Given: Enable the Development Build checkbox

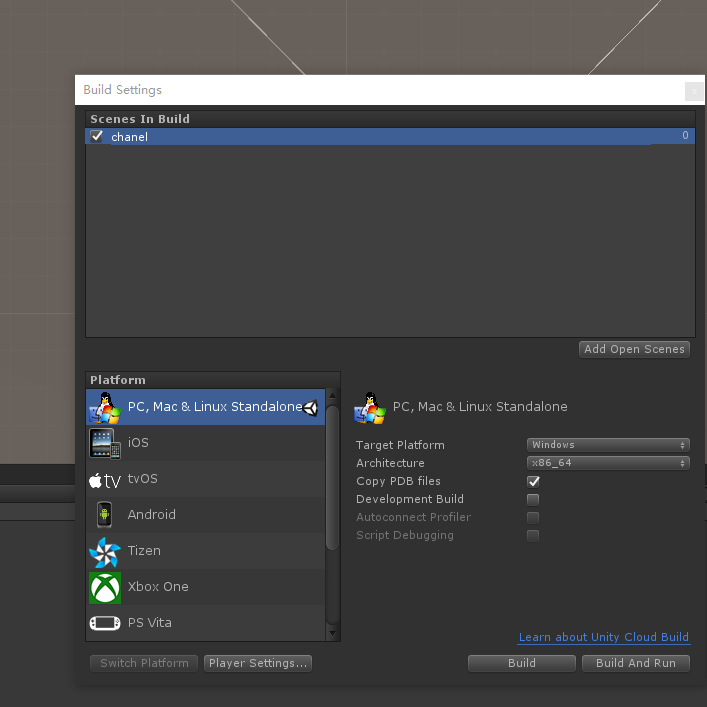Looking at the screenshot, I should point(533,500).
